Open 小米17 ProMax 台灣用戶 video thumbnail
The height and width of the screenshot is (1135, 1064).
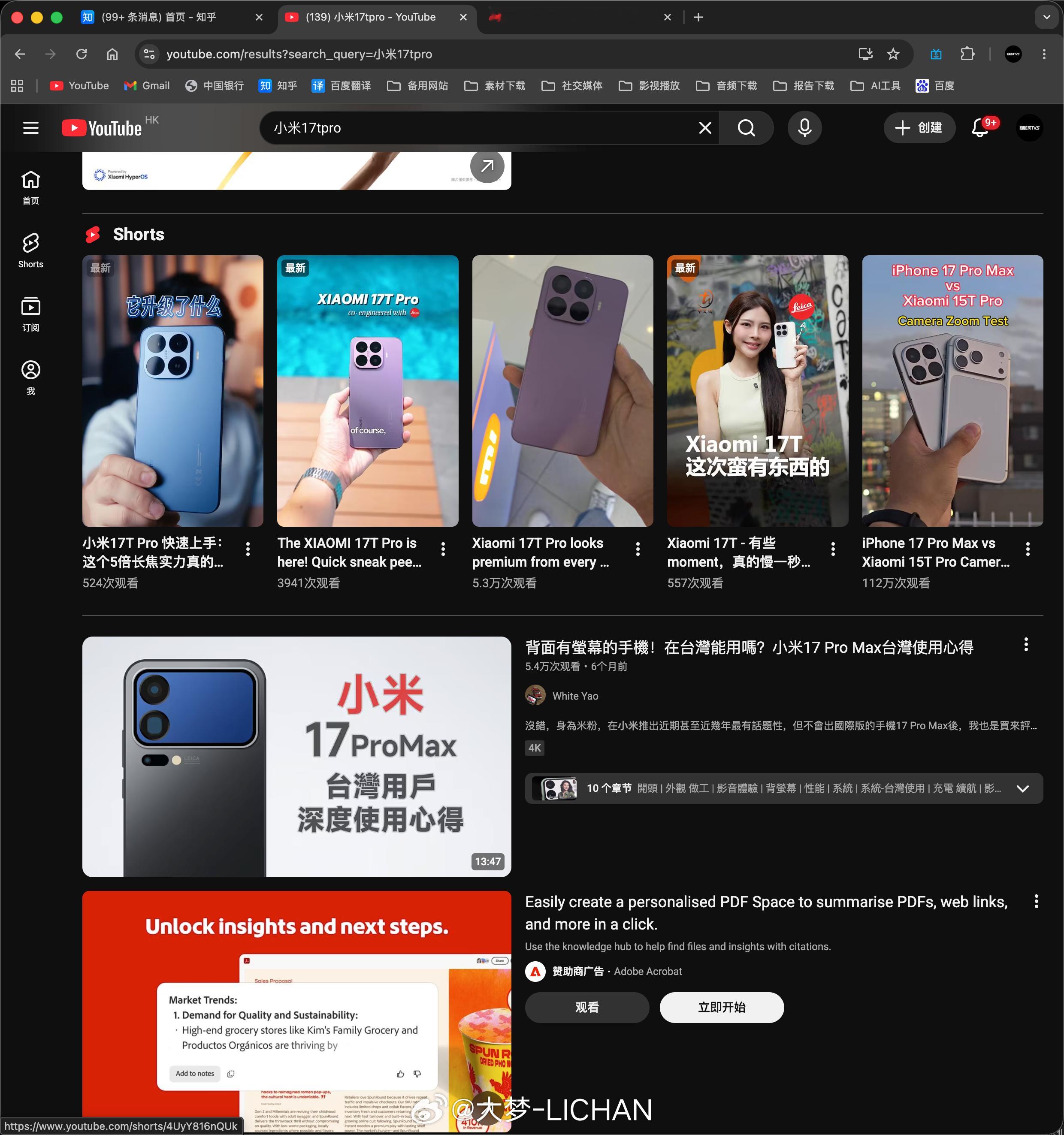[296, 757]
